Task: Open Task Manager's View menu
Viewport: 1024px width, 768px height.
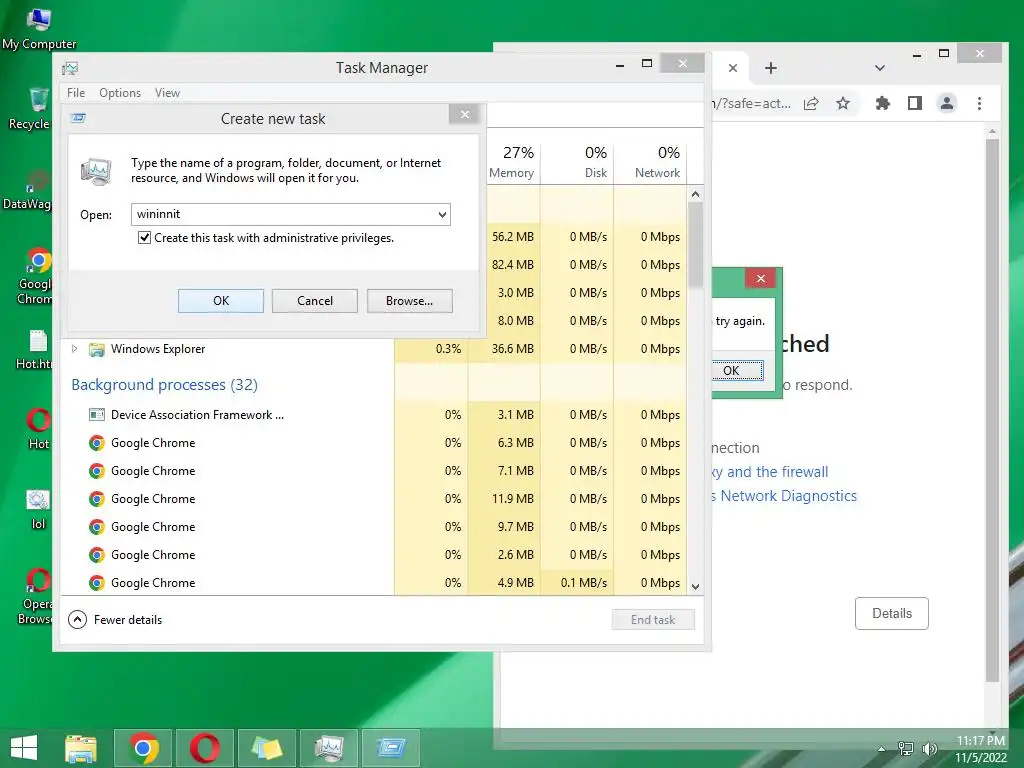Action: [167, 93]
